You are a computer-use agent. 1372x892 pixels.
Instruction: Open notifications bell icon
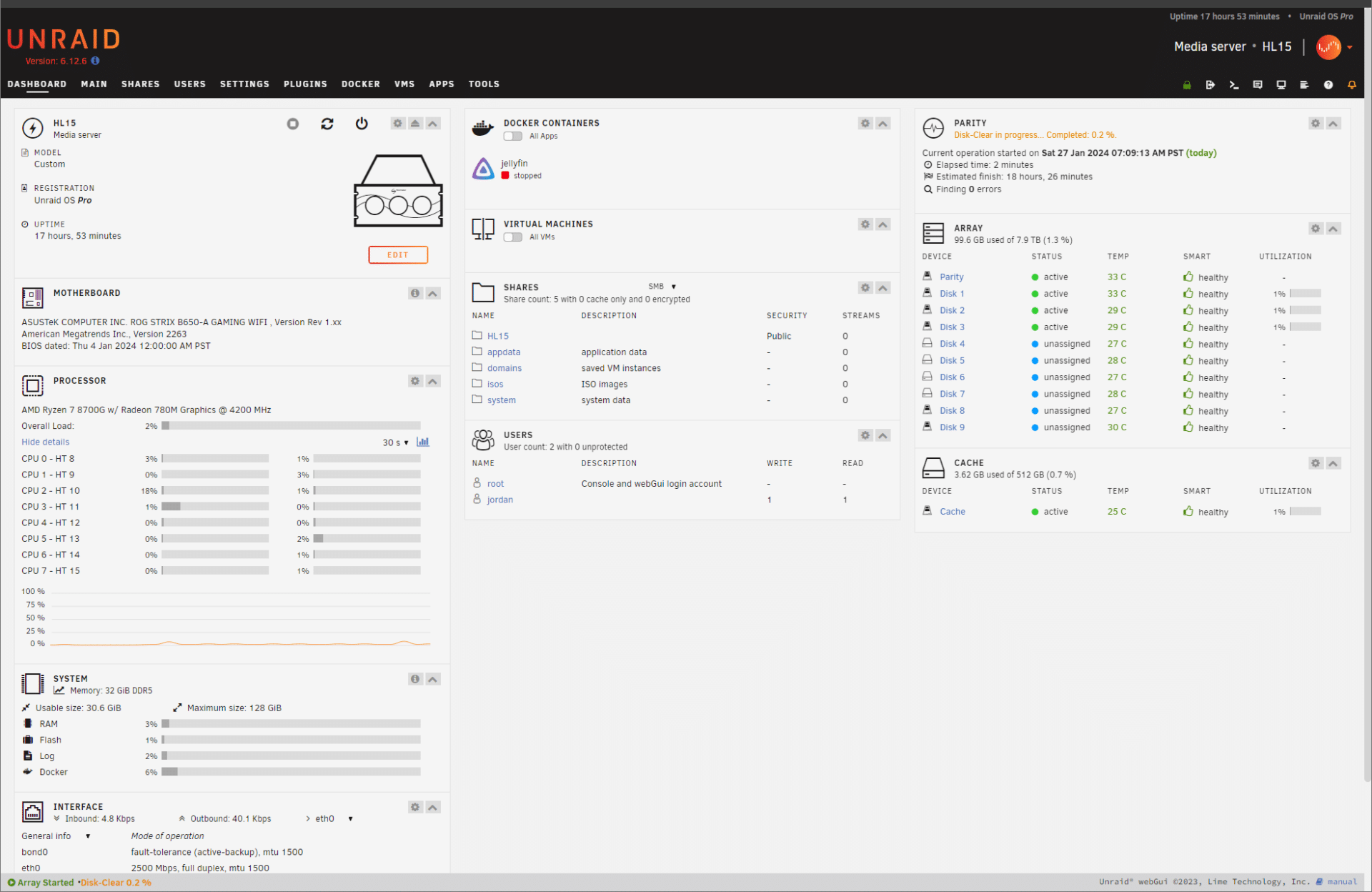[x=1352, y=85]
